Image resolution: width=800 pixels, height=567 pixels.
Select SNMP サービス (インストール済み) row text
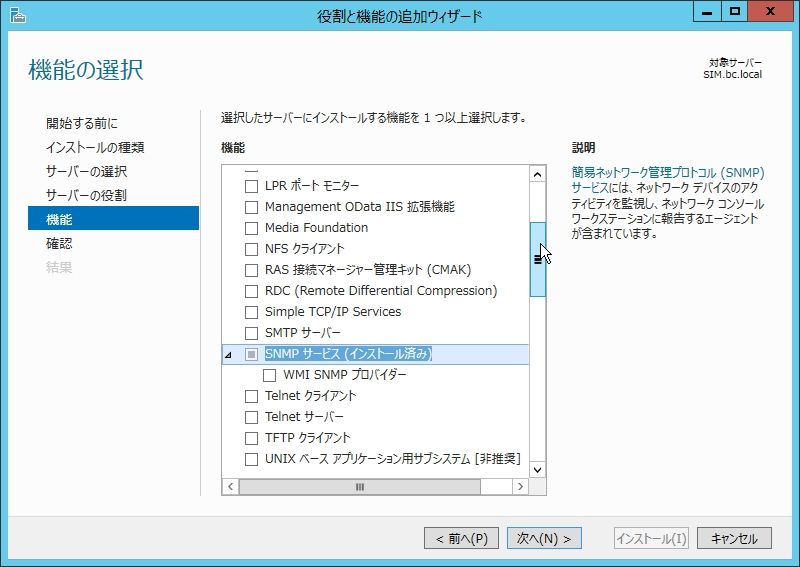[348, 354]
